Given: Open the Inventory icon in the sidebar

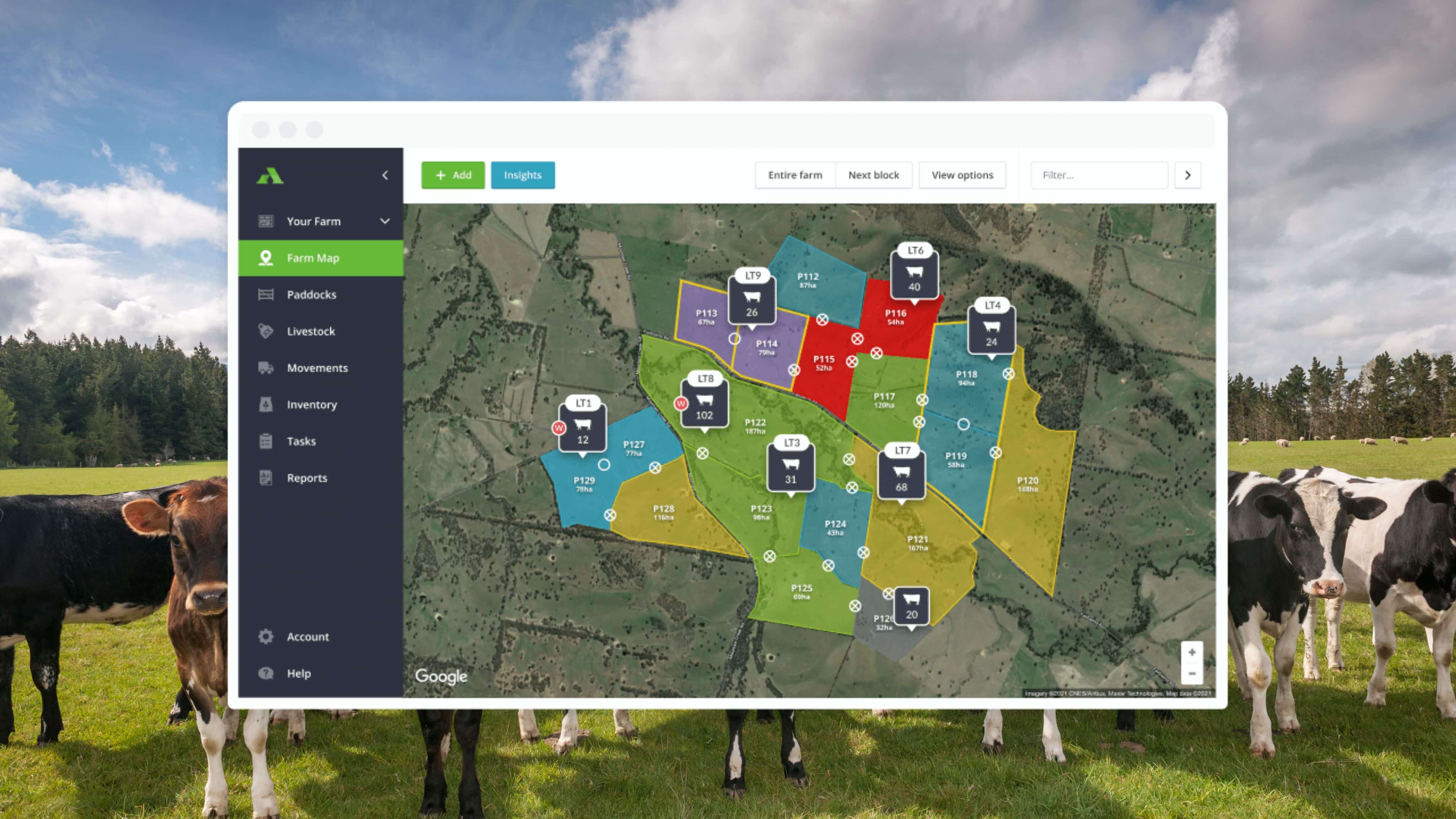Looking at the screenshot, I should pyautogui.click(x=266, y=405).
